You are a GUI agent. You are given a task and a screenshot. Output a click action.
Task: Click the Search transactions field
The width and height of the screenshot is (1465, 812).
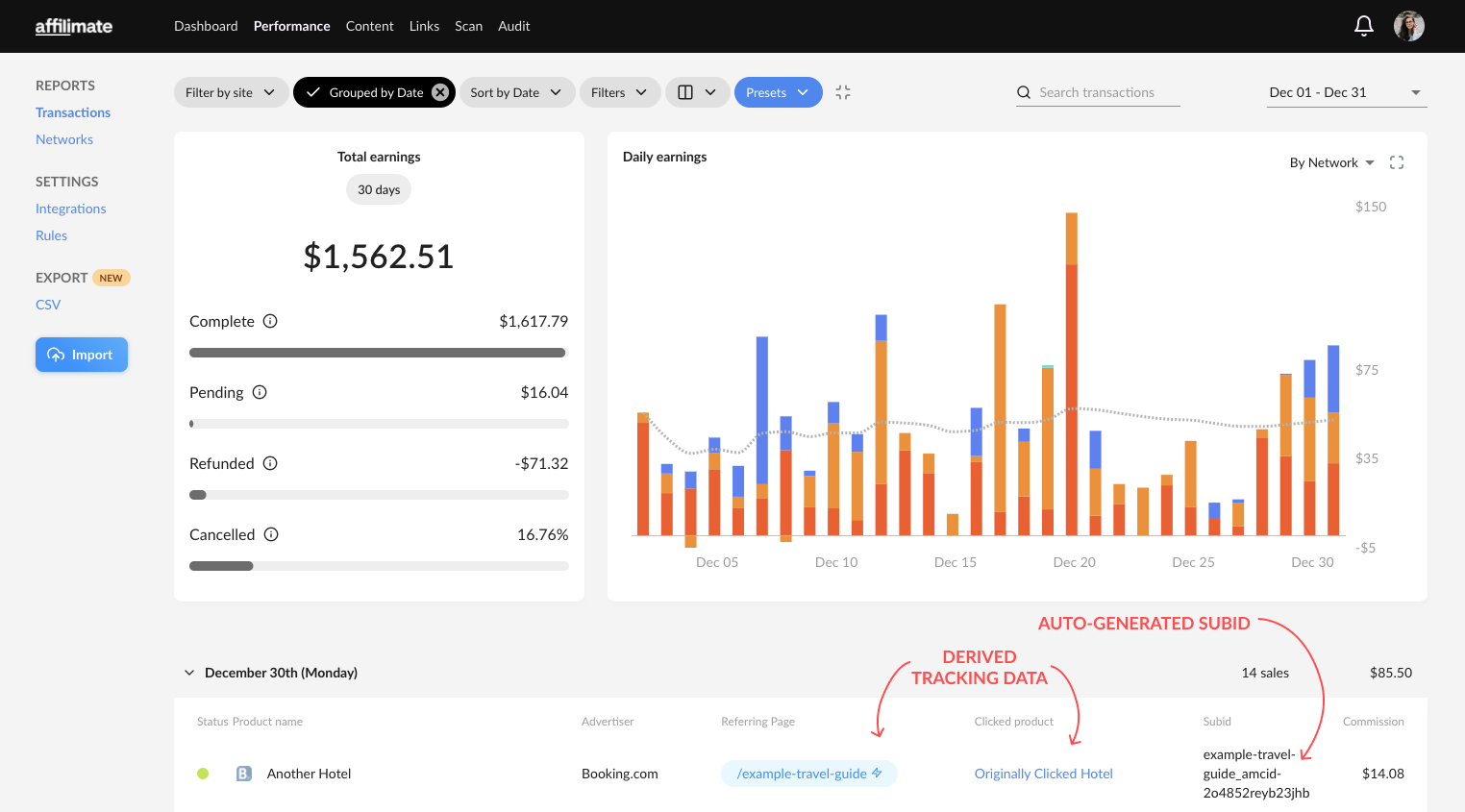[x=1097, y=92]
